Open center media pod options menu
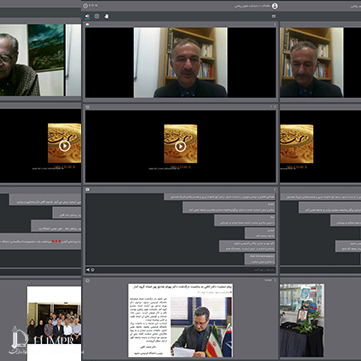Viewport: 361px width, 361px height. pyautogui.click(x=275, y=107)
